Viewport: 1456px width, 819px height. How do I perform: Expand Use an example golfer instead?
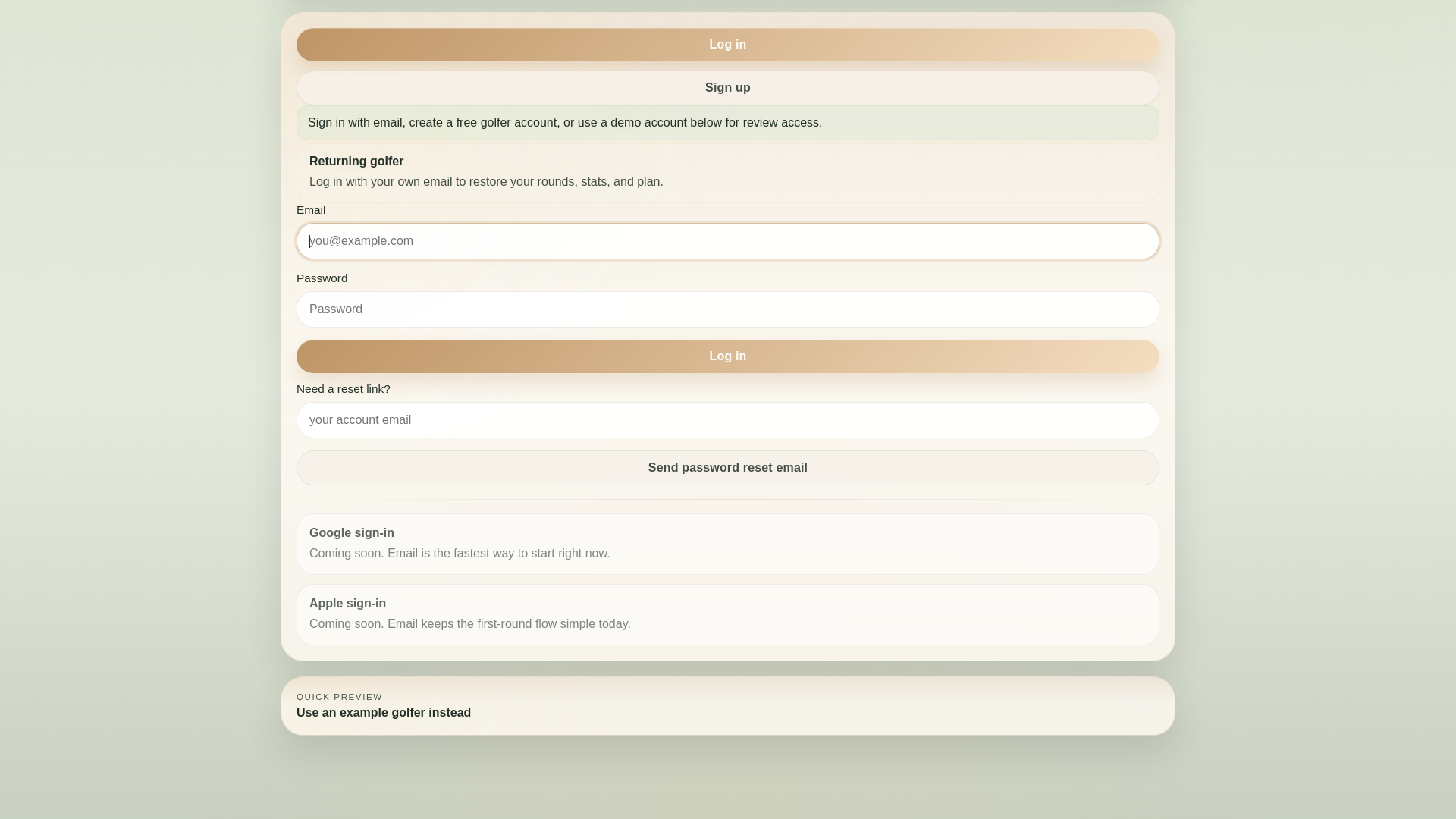tap(384, 713)
